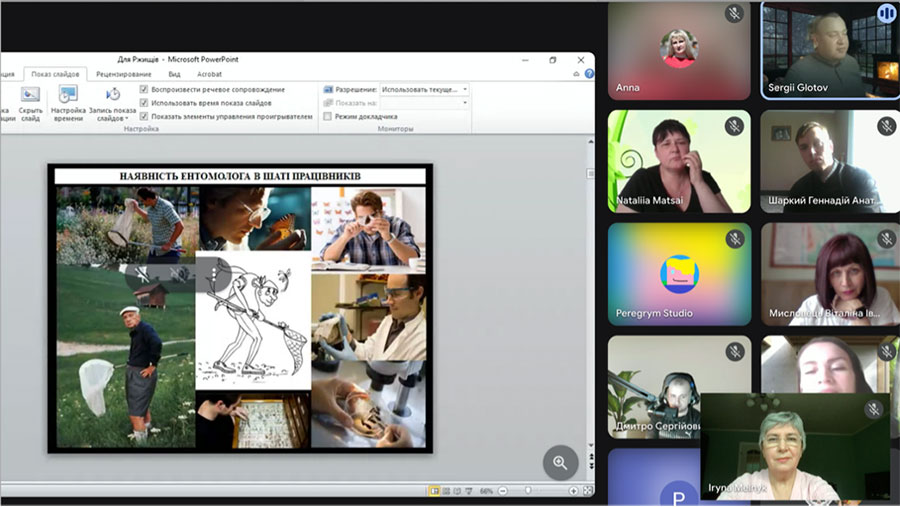This screenshot has width=900, height=507.
Task: Toggle 'Показать элементы управления проигрывателем' checkbox
Action: click(145, 116)
